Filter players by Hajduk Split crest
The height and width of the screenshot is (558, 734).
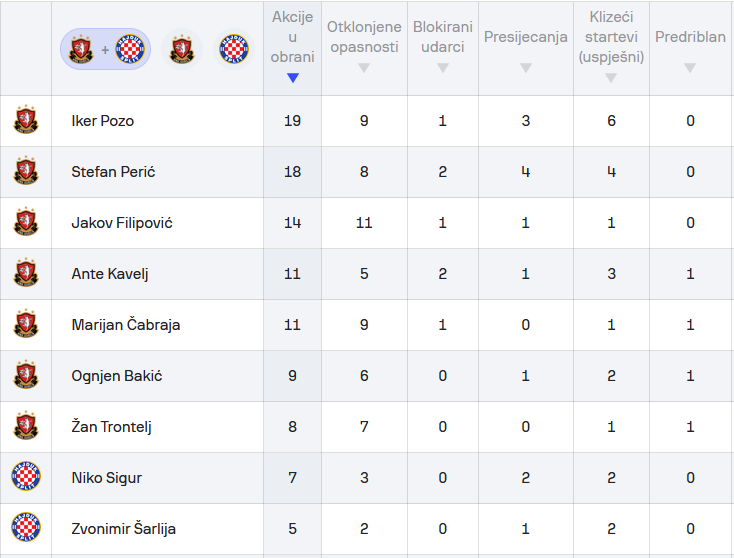tap(234, 49)
